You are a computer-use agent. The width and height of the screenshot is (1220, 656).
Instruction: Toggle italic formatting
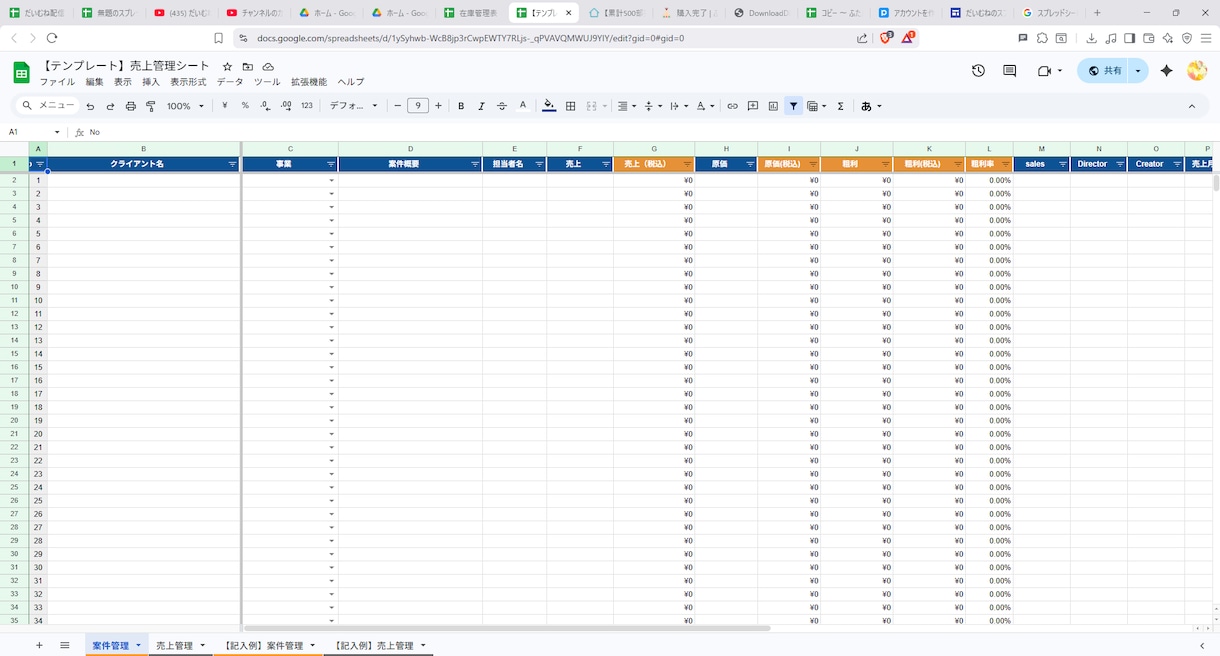point(481,106)
